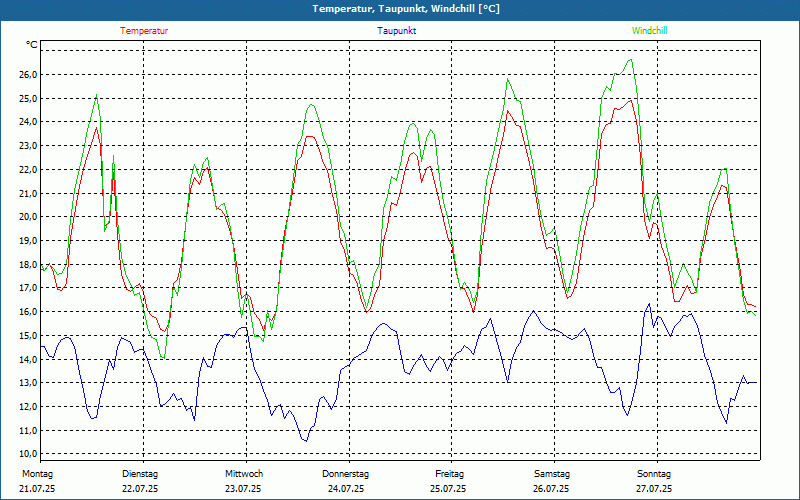Screen dimensions: 800x500
Task: Click the Samstag day label
Action: 552,474
